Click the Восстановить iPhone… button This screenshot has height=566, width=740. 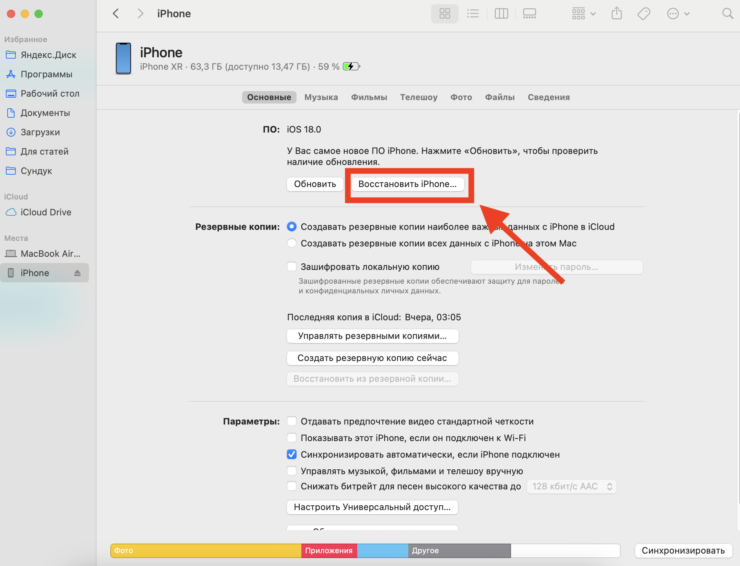point(407,184)
